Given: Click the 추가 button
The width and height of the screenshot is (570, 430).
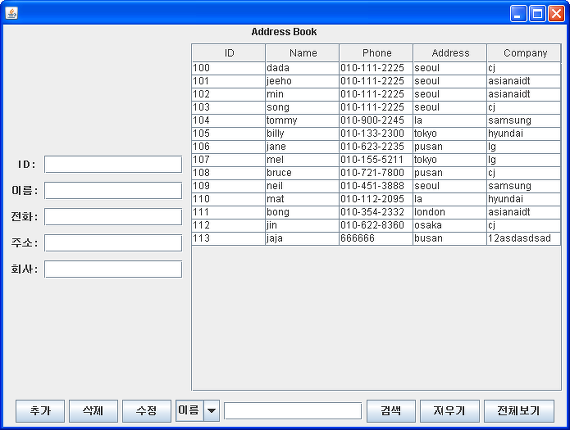Looking at the screenshot, I should pos(40,411).
